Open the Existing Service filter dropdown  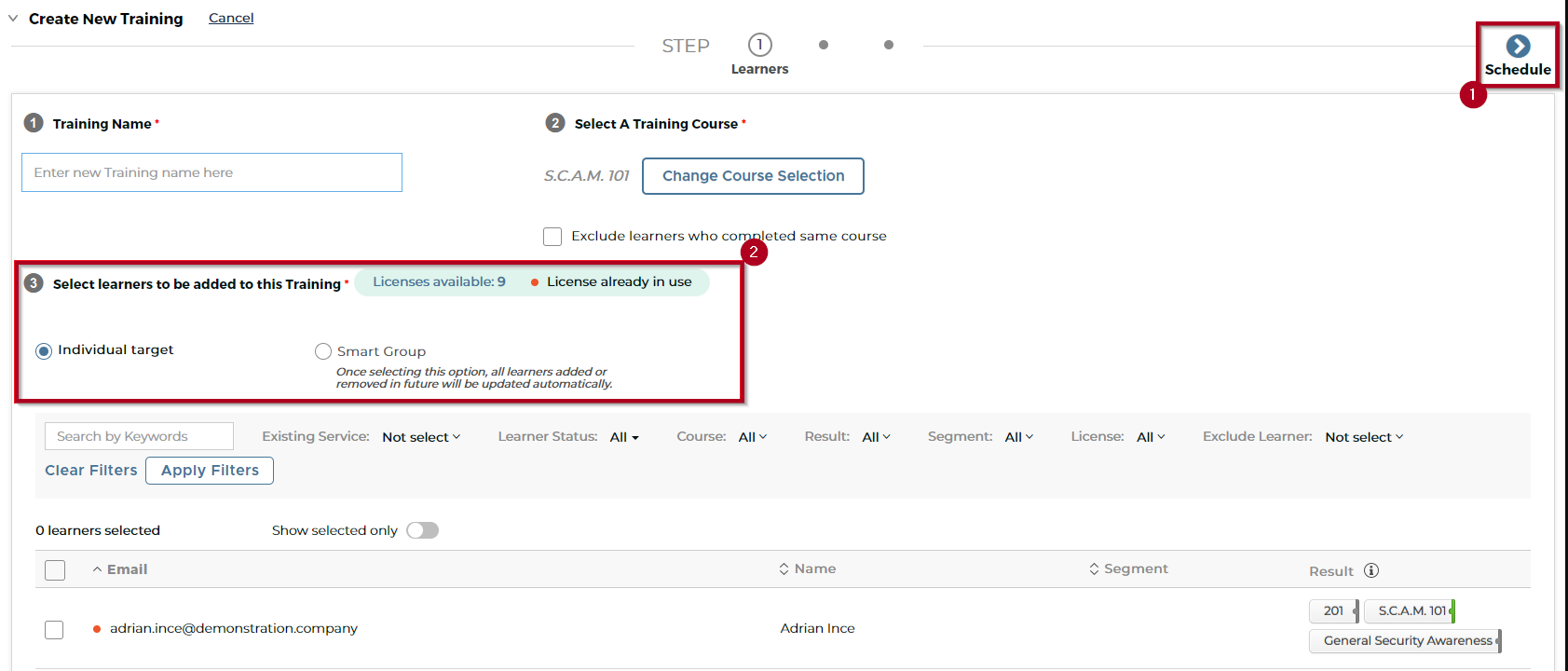click(x=421, y=437)
